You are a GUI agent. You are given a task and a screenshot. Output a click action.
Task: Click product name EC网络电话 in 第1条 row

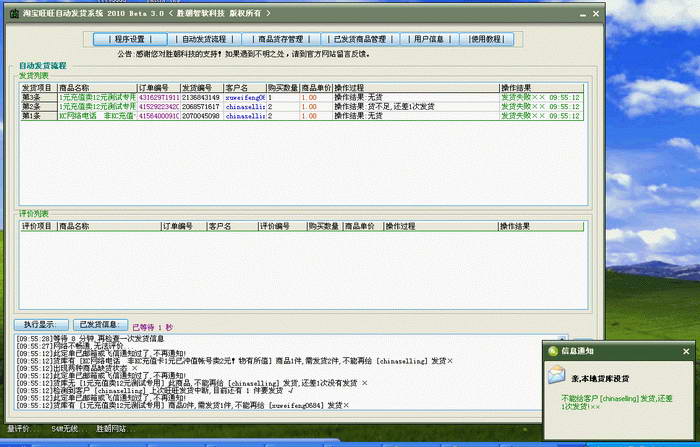point(97,116)
